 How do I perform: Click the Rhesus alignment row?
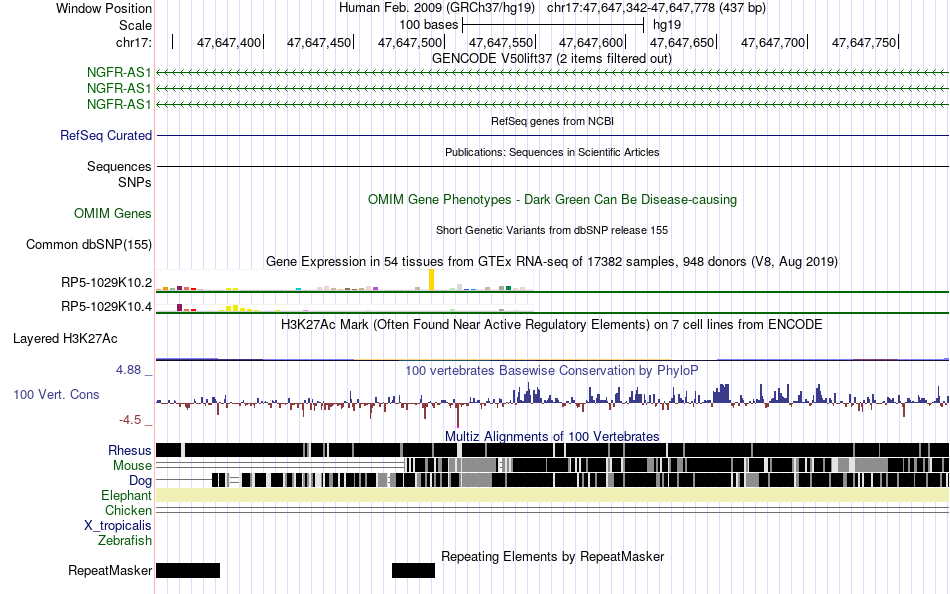point(553,450)
